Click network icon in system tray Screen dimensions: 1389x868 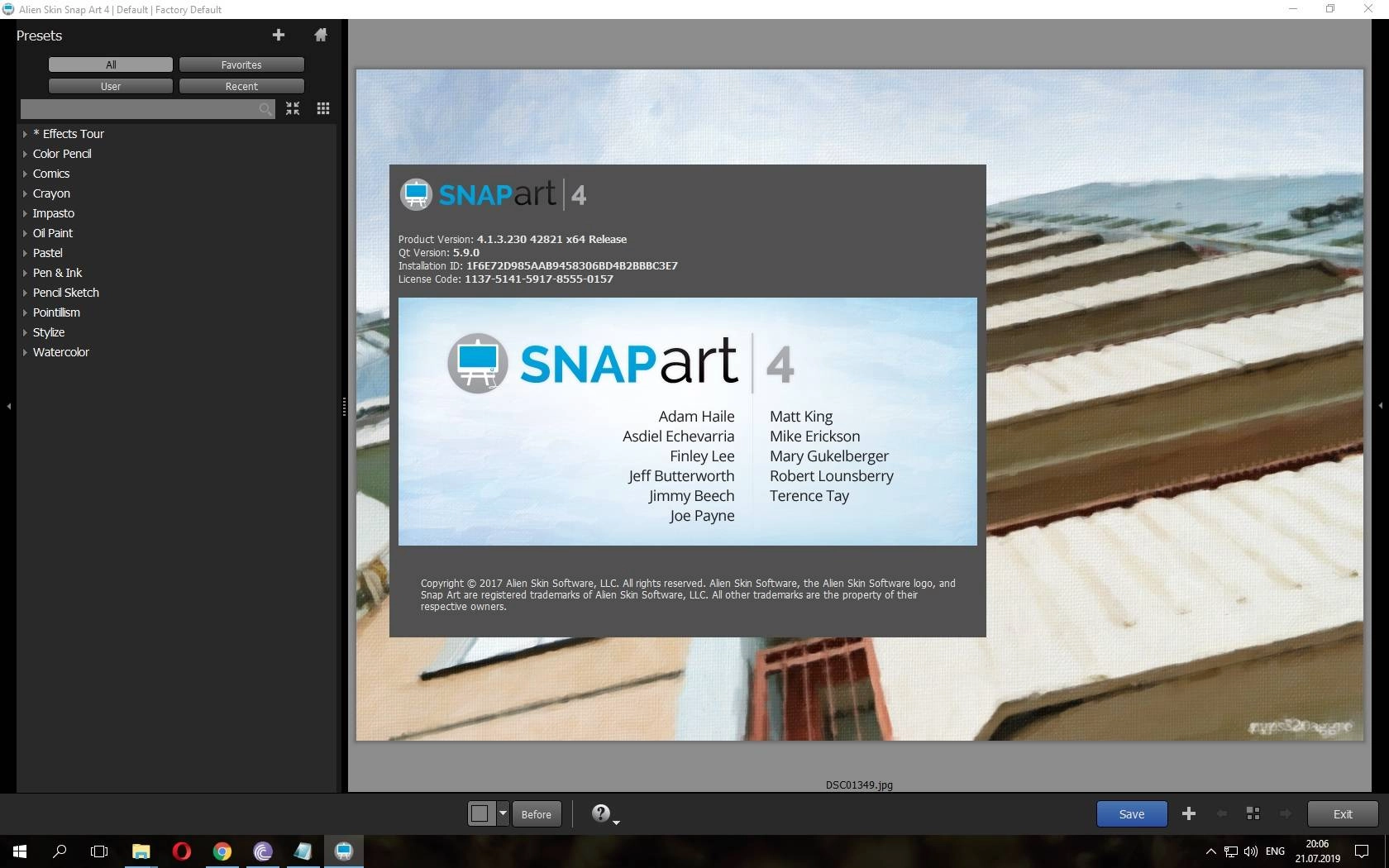(x=1230, y=851)
